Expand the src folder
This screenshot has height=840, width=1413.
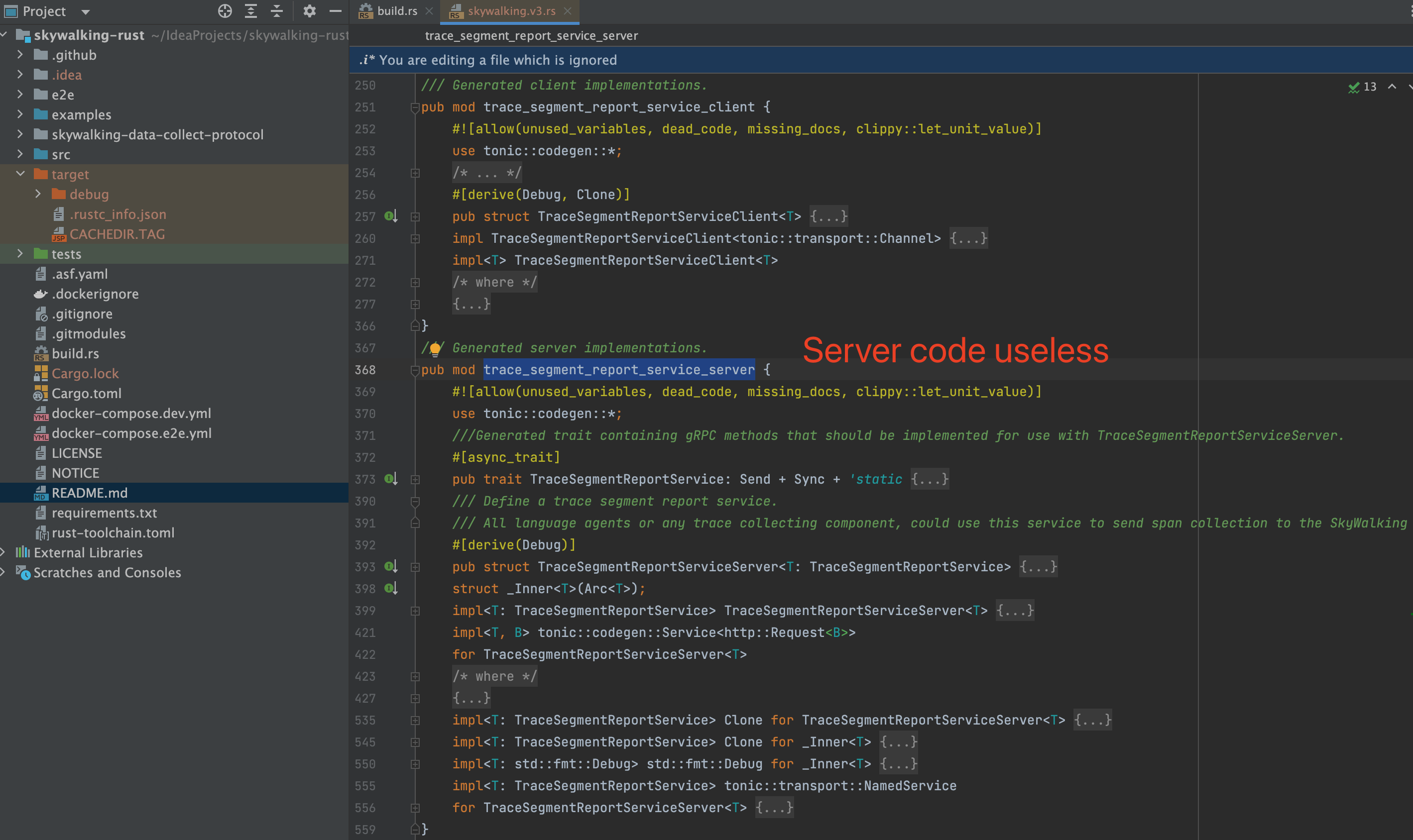coord(20,153)
